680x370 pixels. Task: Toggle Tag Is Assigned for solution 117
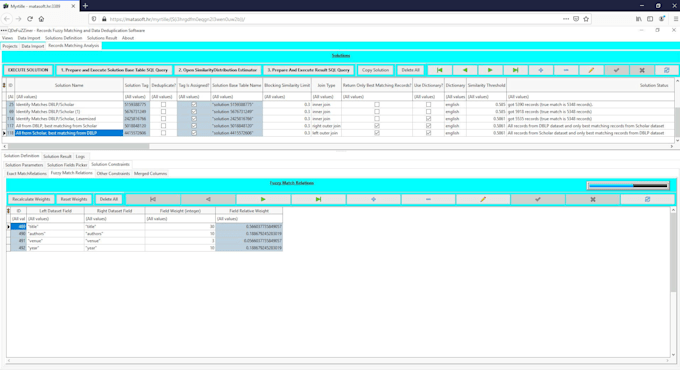194,126
